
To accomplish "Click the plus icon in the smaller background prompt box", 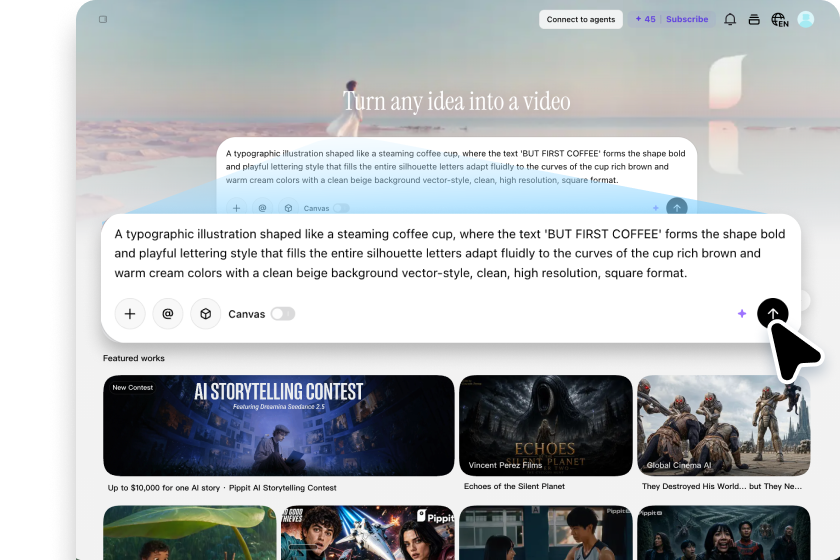I will [236, 208].
